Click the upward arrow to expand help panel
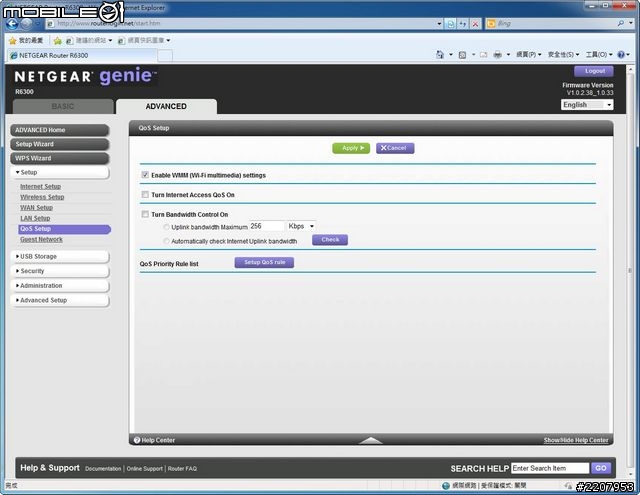 [x=371, y=440]
